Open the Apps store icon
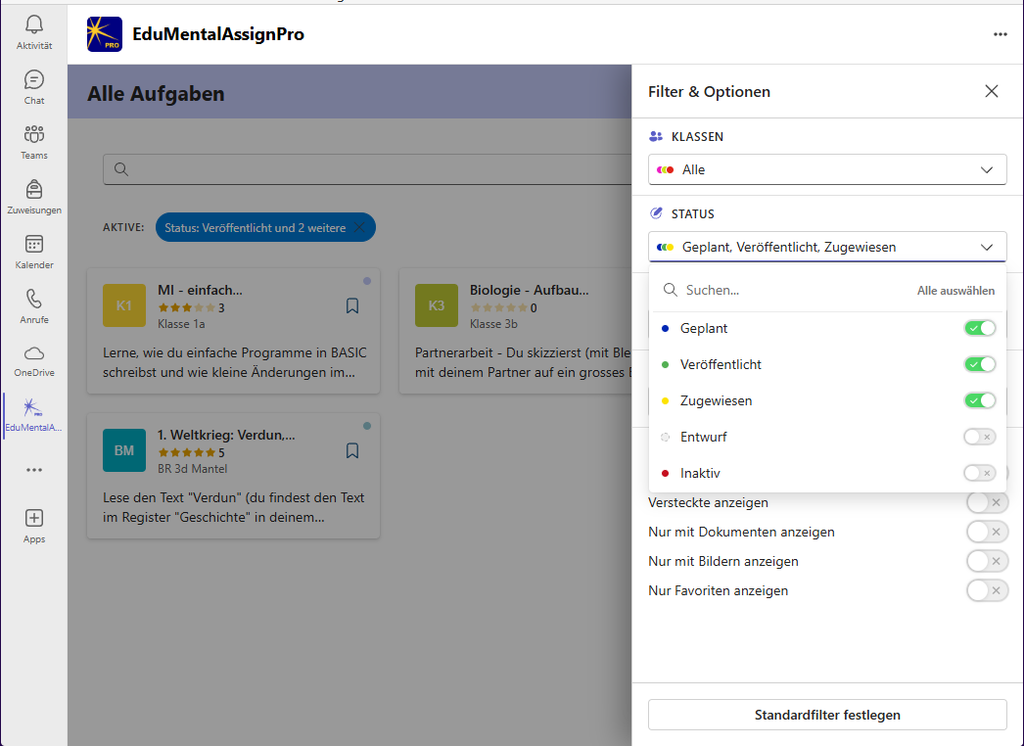 pos(34,518)
